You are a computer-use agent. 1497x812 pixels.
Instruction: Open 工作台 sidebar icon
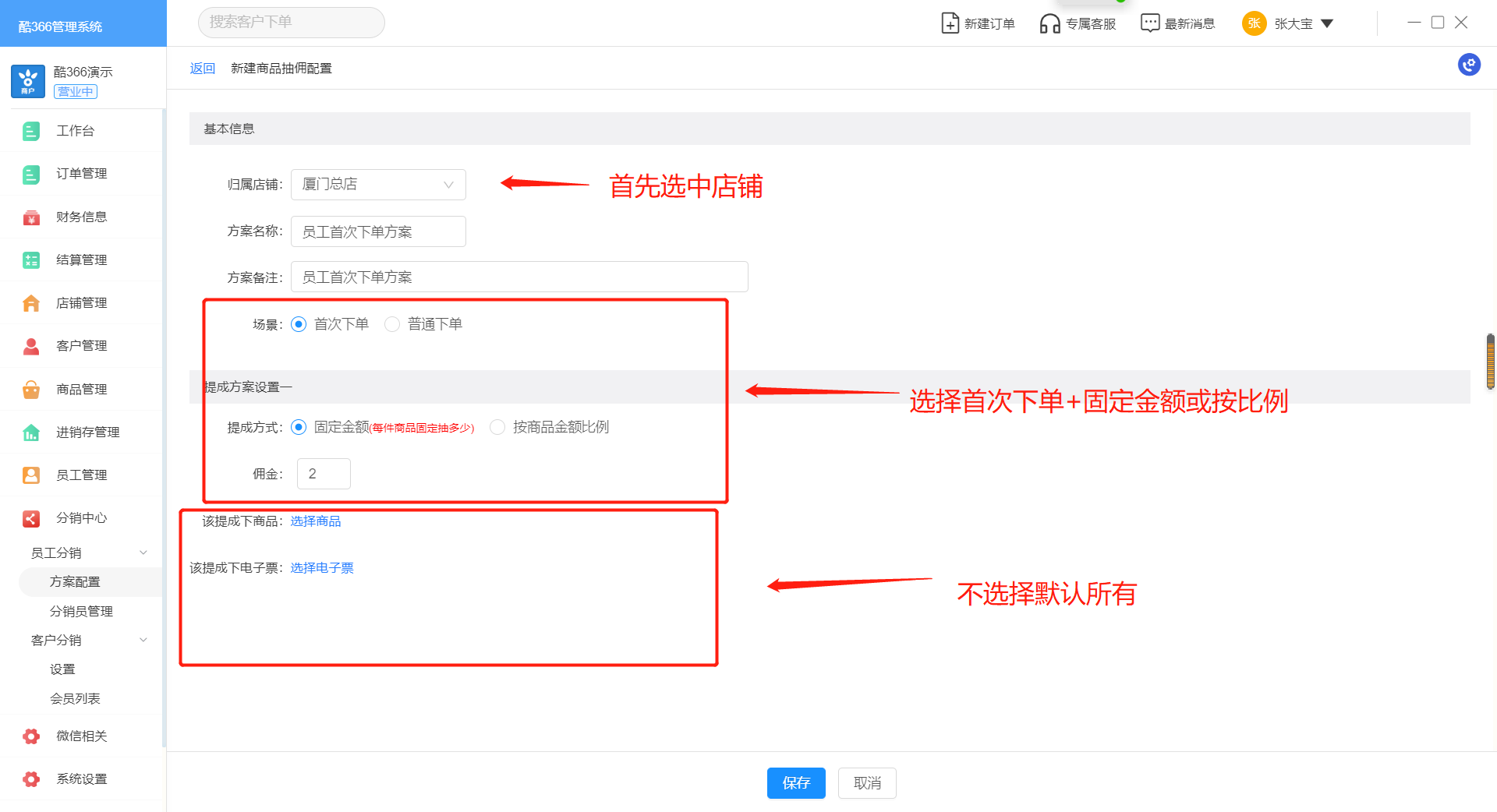31,131
